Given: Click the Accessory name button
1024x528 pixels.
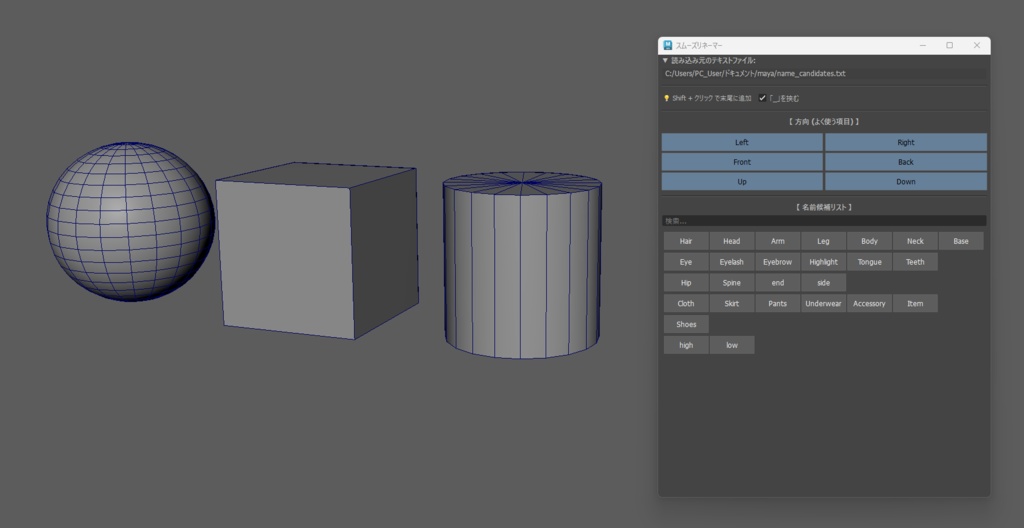Looking at the screenshot, I should (x=869, y=303).
